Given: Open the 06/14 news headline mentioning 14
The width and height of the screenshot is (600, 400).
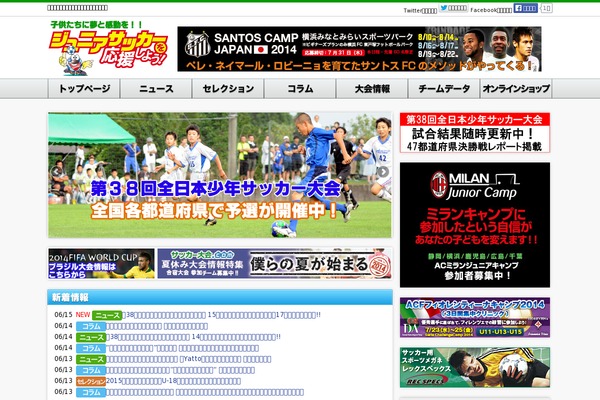Looking at the screenshot, I should (x=194, y=337).
